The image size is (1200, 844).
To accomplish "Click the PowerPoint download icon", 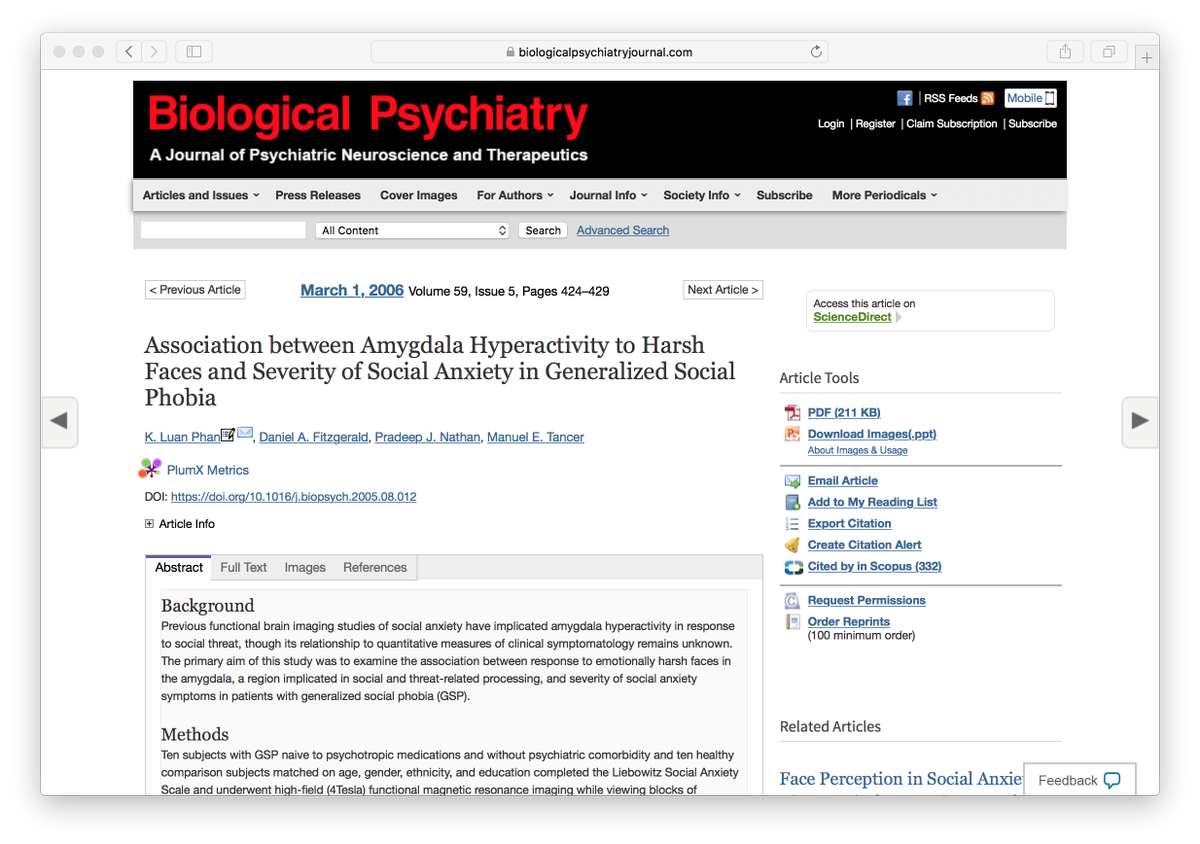I will (792, 434).
